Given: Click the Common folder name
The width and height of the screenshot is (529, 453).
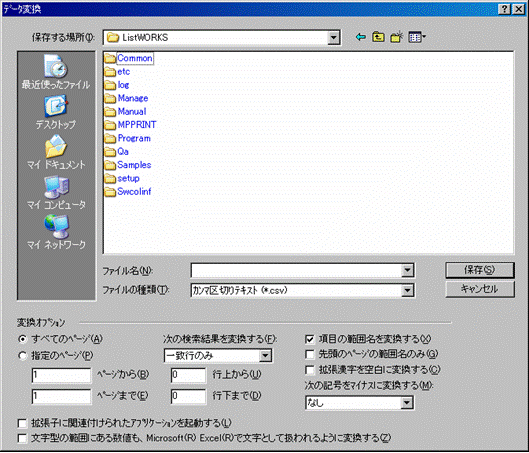Looking at the screenshot, I should coord(135,58).
